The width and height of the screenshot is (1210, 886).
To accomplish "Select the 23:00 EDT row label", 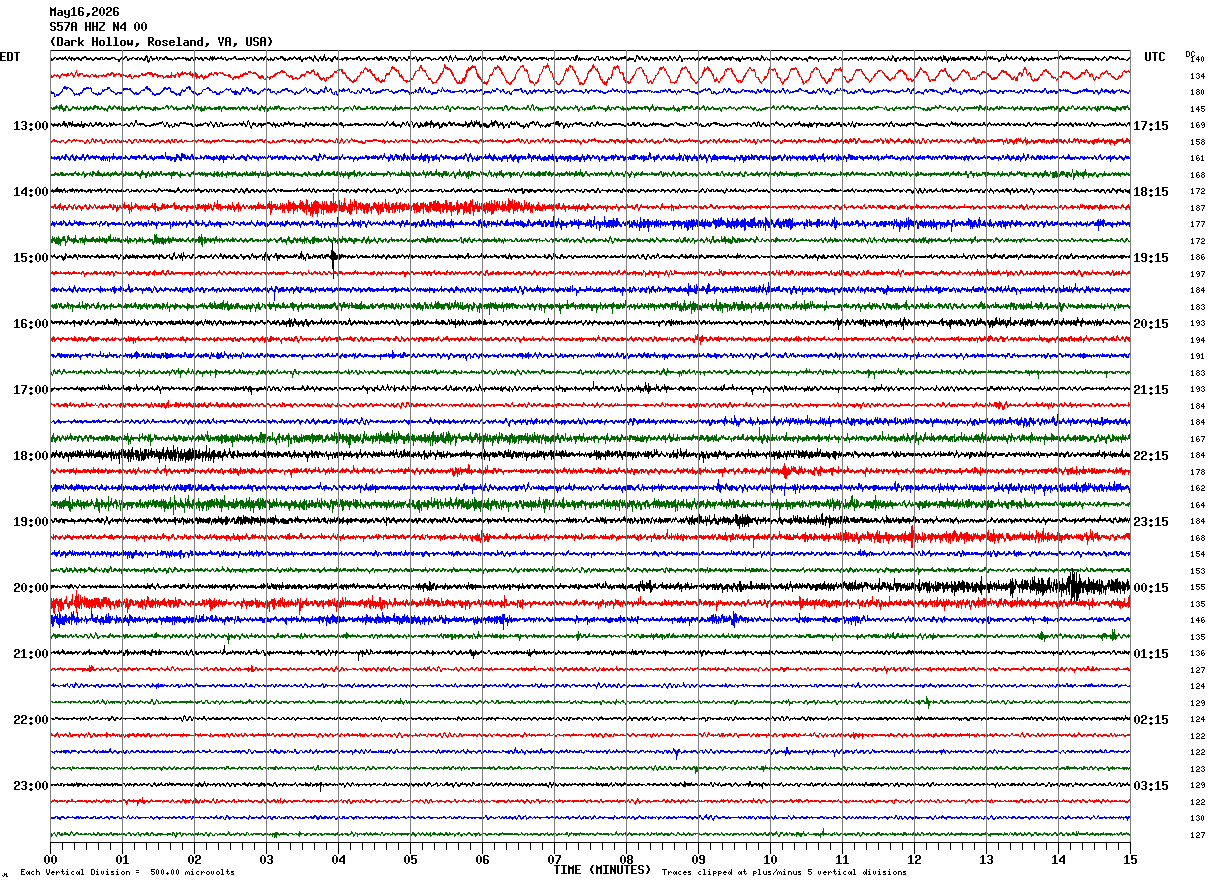I will [31, 786].
